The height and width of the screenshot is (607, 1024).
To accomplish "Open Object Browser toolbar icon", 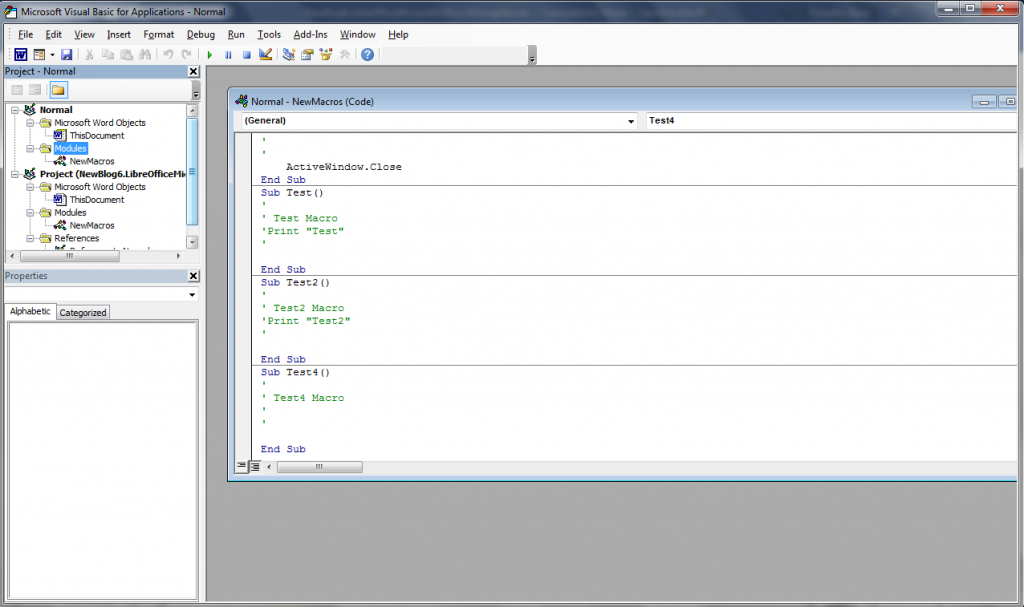I will [x=326, y=54].
